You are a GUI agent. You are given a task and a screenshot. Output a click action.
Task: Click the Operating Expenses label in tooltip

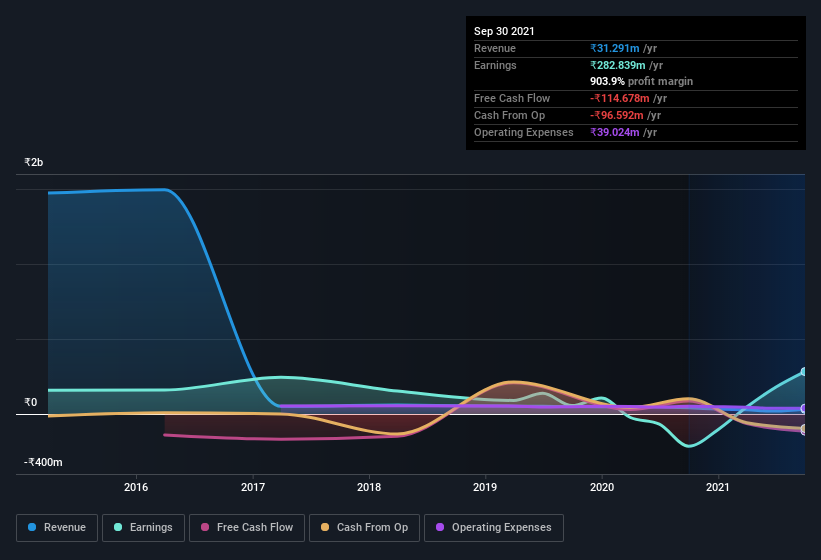coord(524,132)
